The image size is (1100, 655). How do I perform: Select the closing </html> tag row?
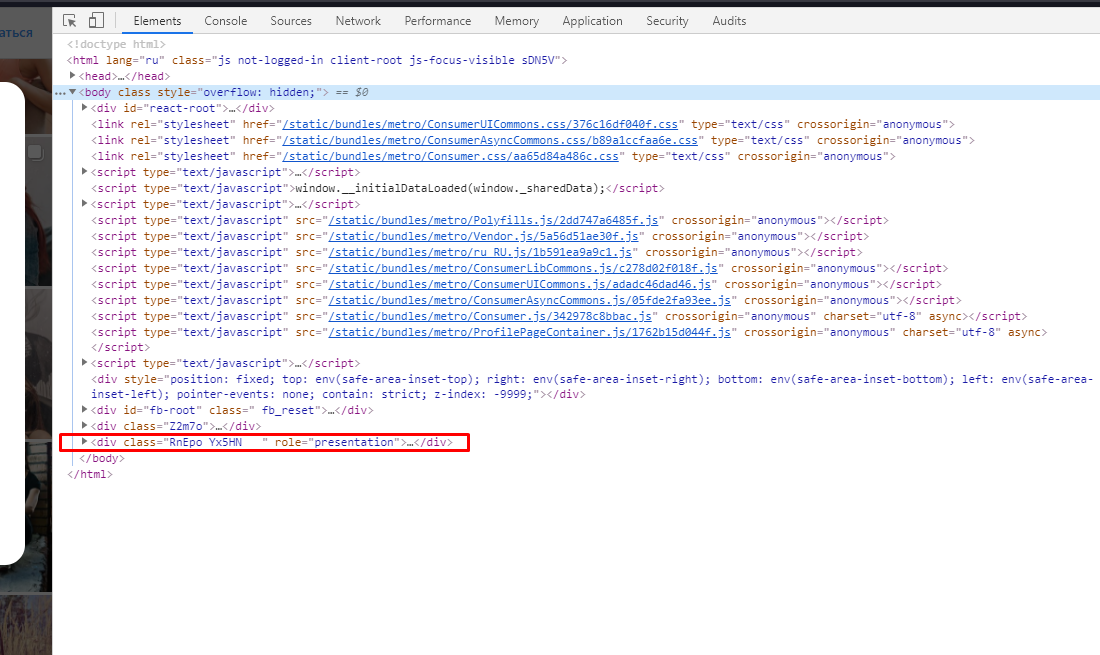pos(90,474)
